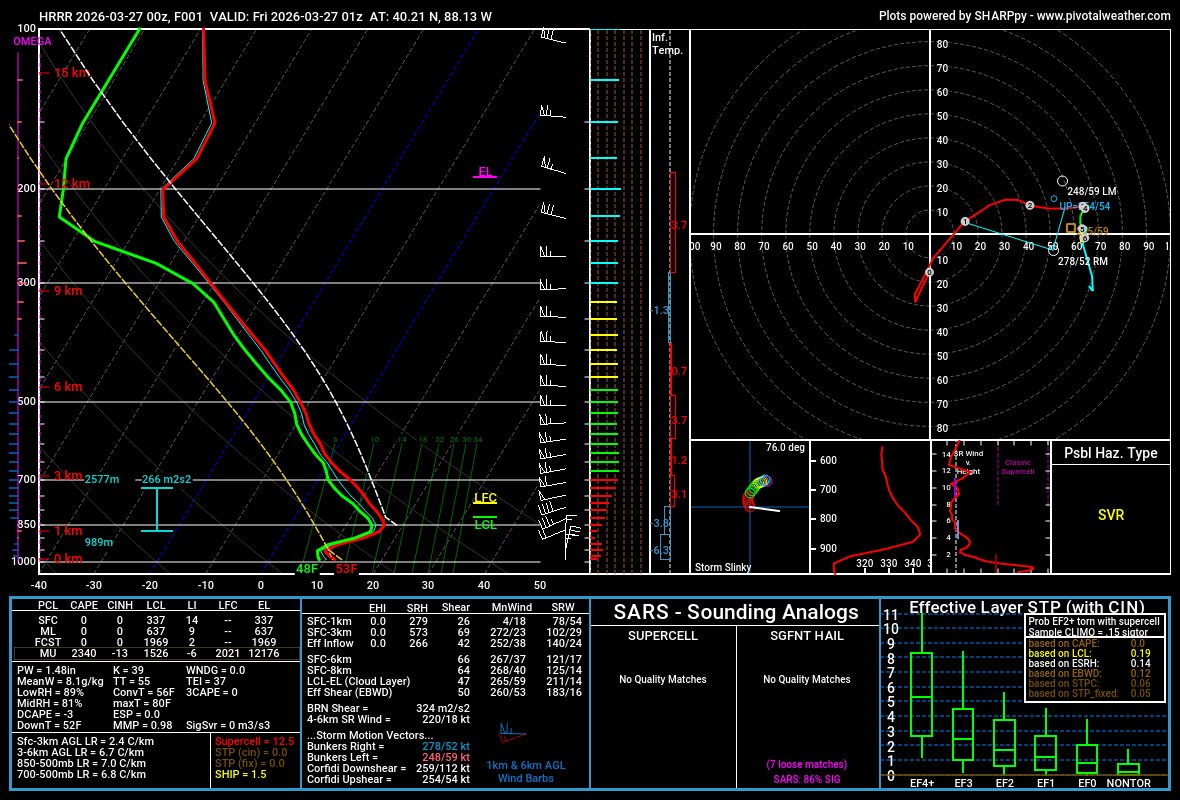Click the Psbl Haz. Type header

tap(1110, 453)
